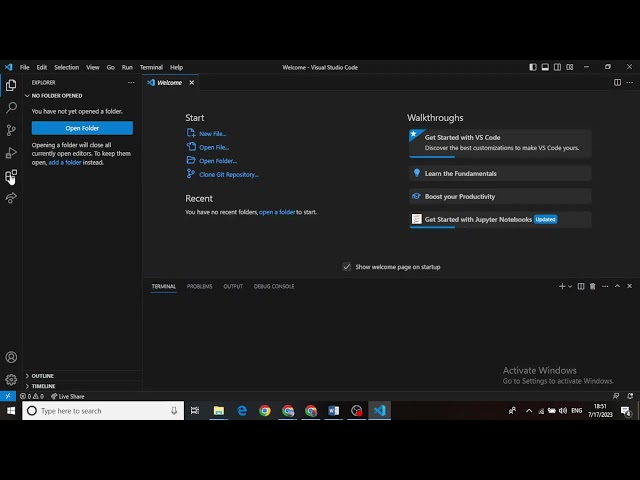
Task: Open File Explorer from the taskbar
Action: tap(218, 411)
